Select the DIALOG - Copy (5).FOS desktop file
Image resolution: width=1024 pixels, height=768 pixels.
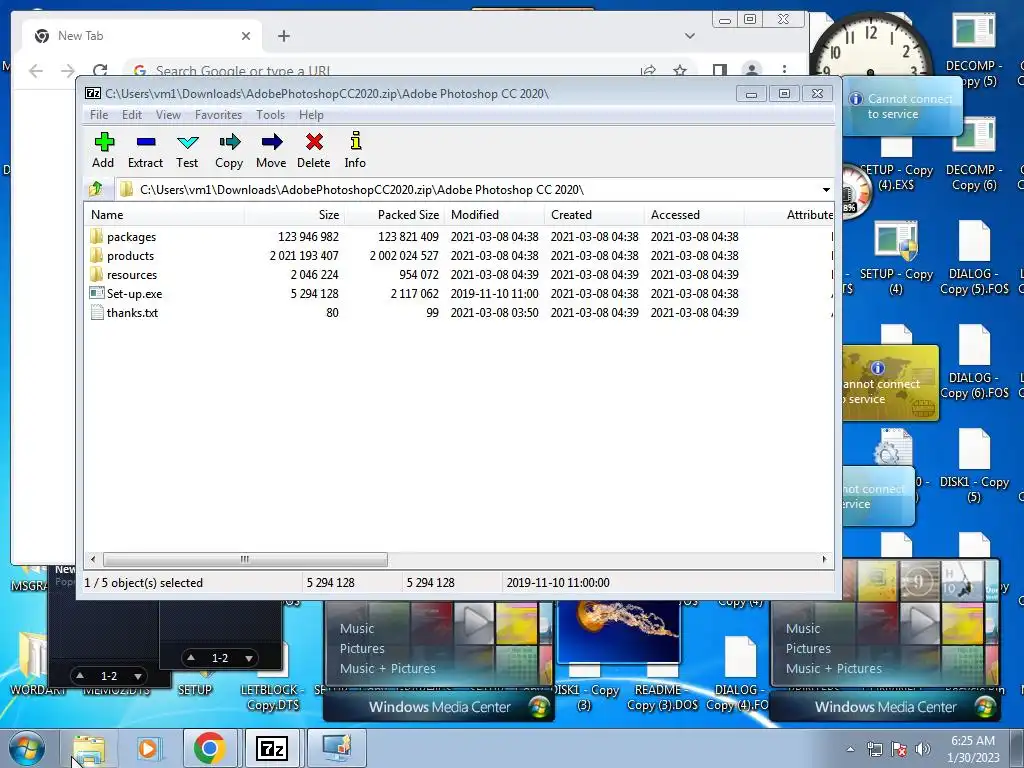(974, 258)
